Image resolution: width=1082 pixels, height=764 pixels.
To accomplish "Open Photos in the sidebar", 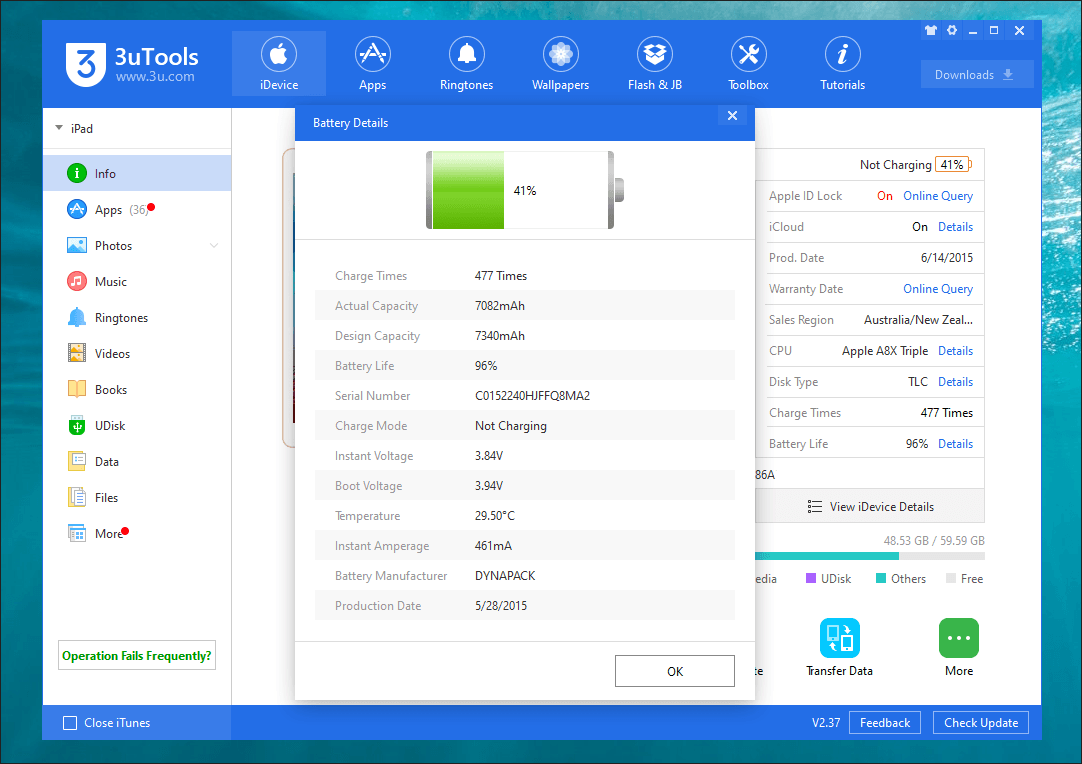I will (x=137, y=246).
